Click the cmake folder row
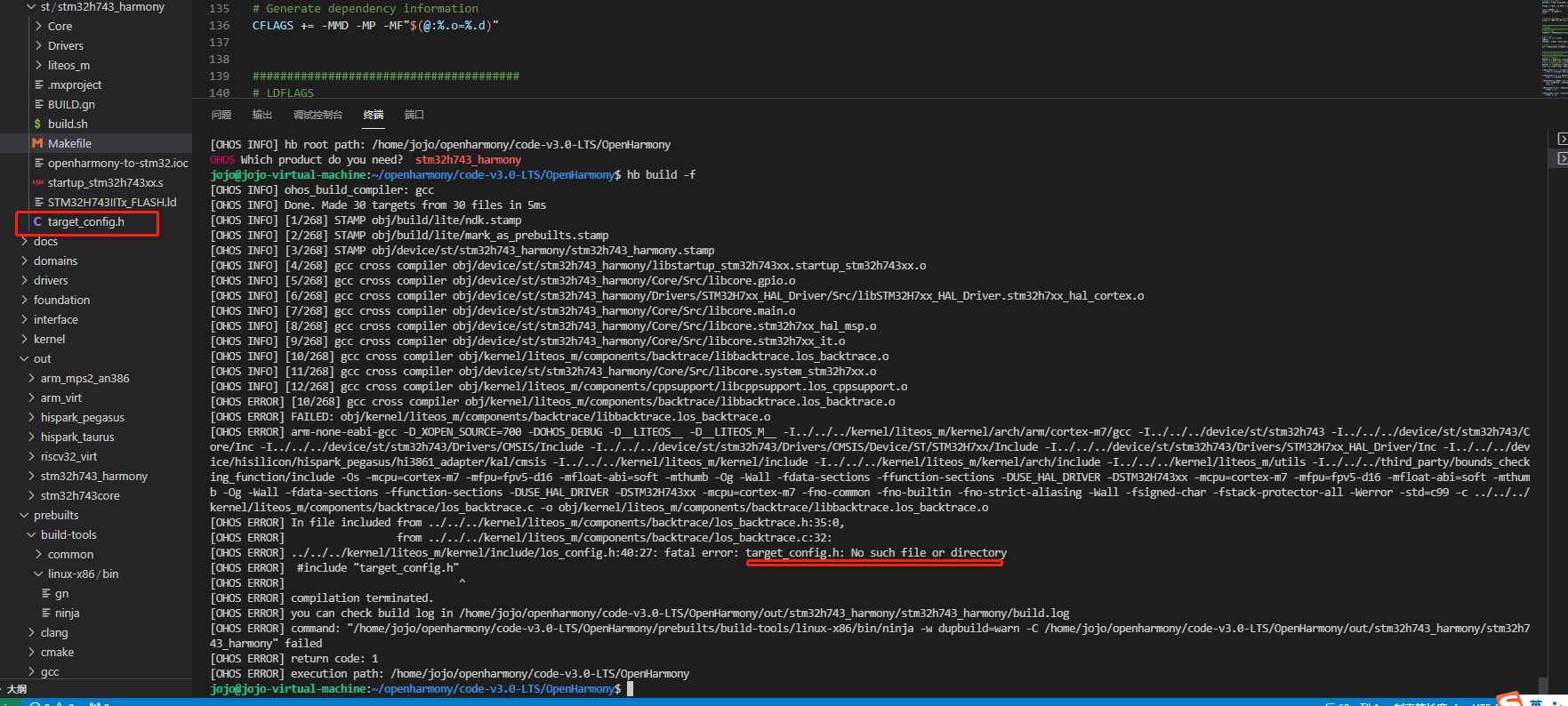 coord(96,652)
